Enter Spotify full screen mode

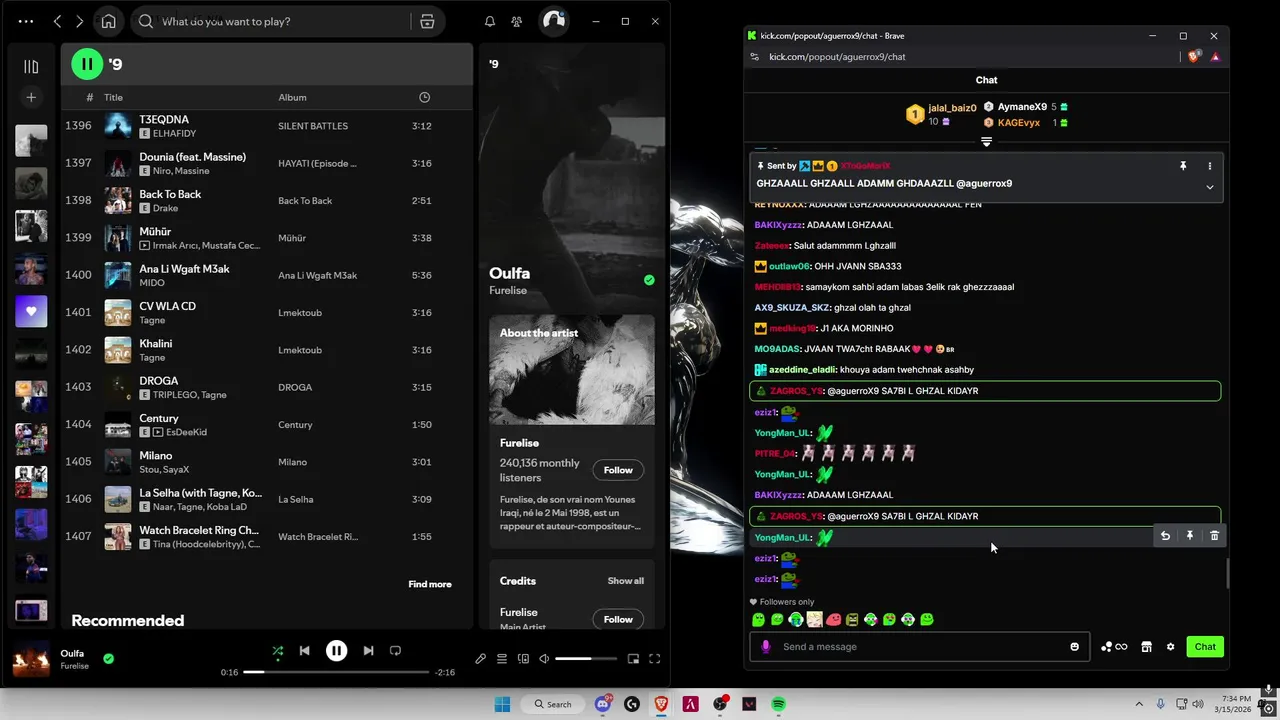click(655, 659)
